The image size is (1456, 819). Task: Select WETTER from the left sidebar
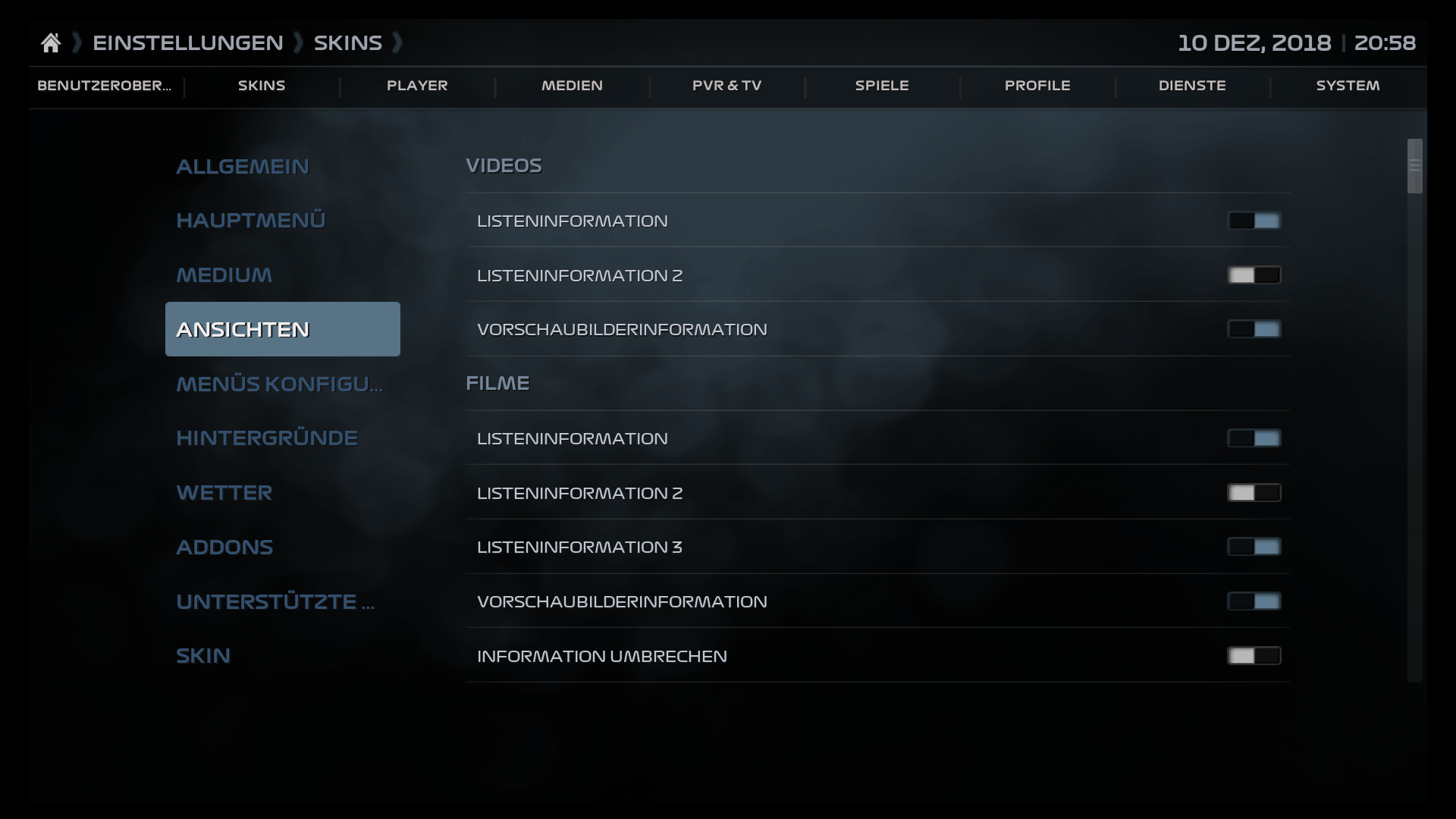pyautogui.click(x=224, y=492)
